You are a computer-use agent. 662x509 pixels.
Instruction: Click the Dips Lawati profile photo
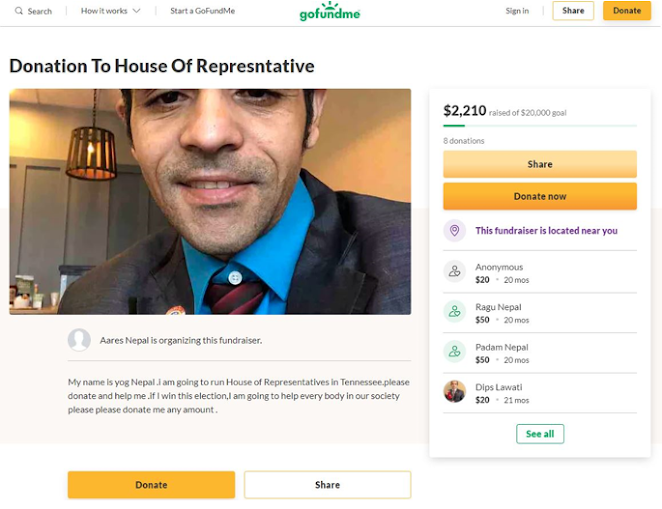point(455,392)
